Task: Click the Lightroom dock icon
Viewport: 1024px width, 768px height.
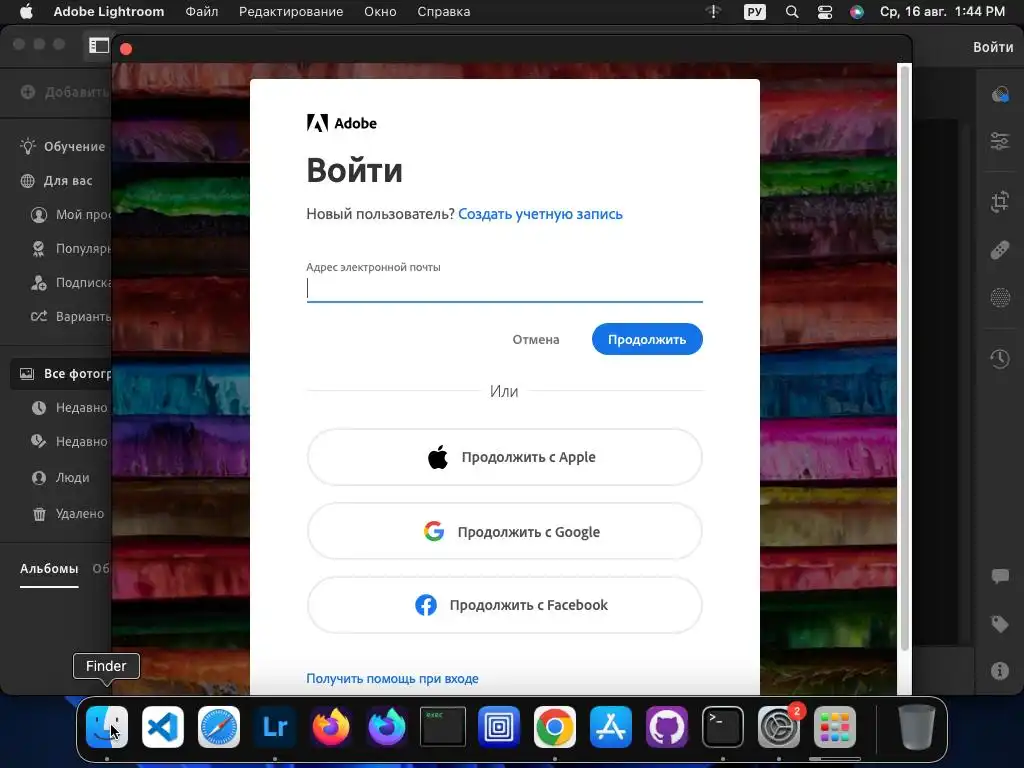Action: click(x=275, y=726)
